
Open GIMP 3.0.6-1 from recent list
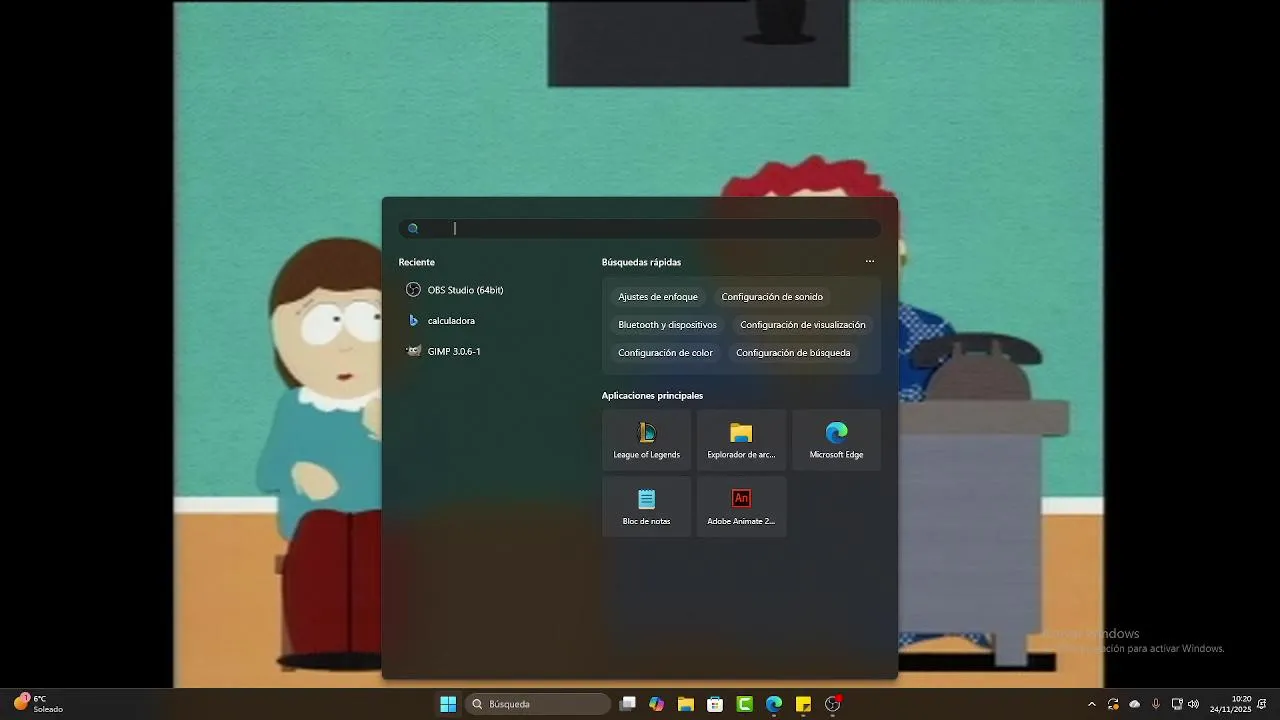tap(444, 351)
